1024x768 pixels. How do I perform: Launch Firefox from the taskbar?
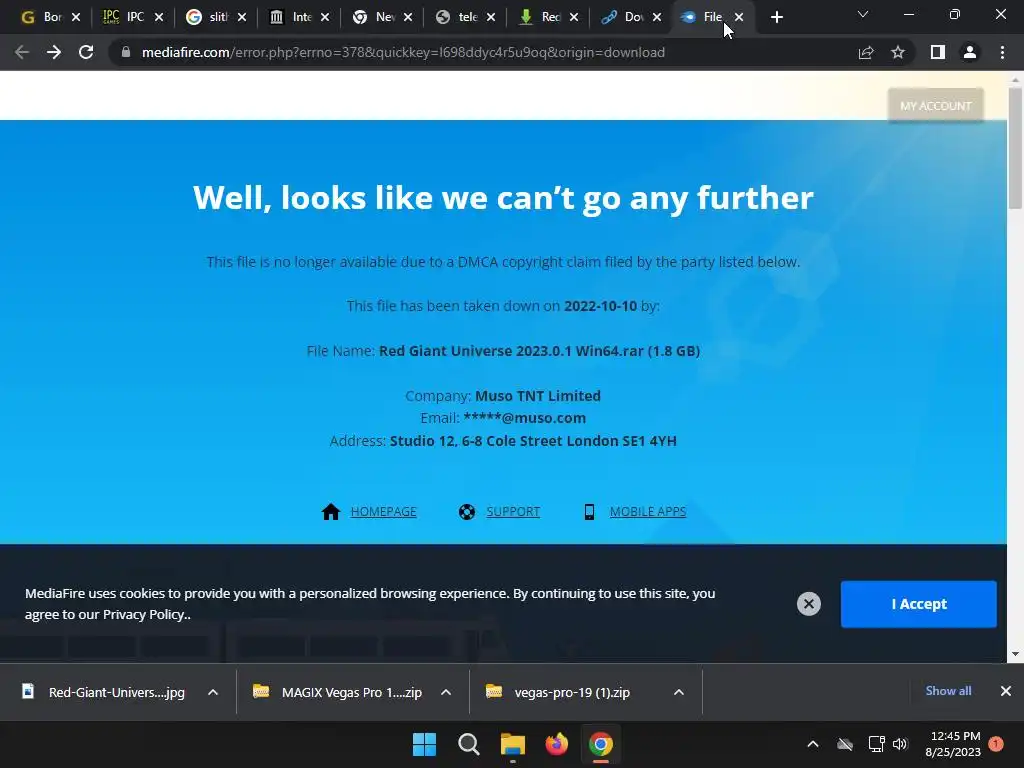point(556,744)
